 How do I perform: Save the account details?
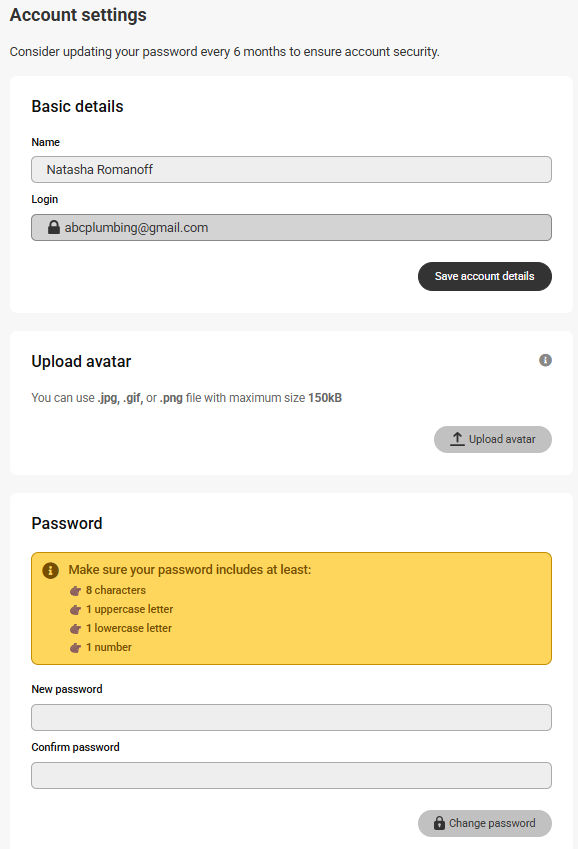485,276
